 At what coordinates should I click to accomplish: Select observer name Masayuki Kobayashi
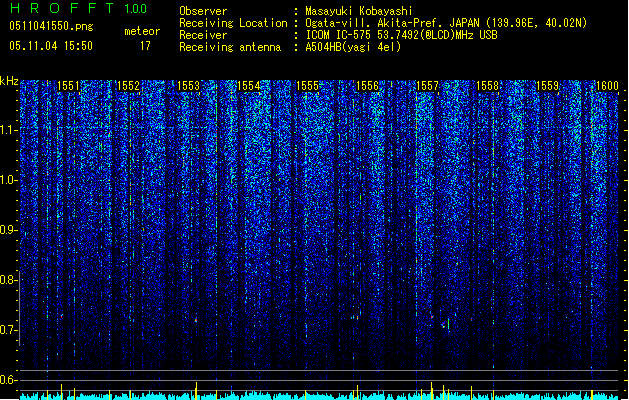pos(359,11)
